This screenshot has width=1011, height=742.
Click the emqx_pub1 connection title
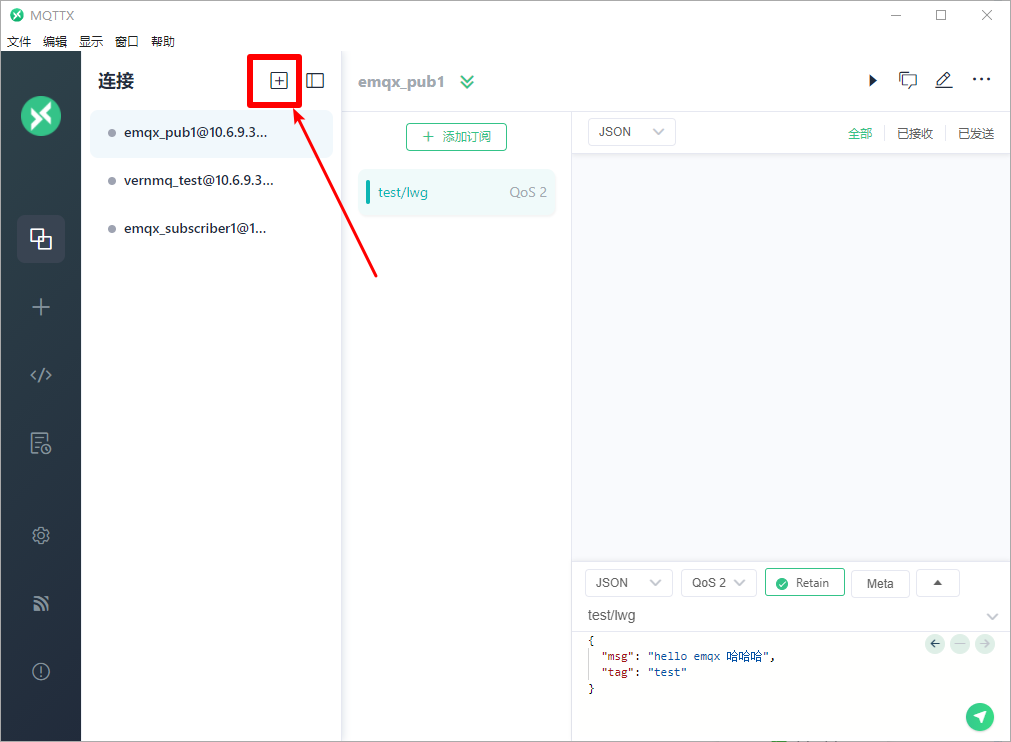[x=401, y=82]
